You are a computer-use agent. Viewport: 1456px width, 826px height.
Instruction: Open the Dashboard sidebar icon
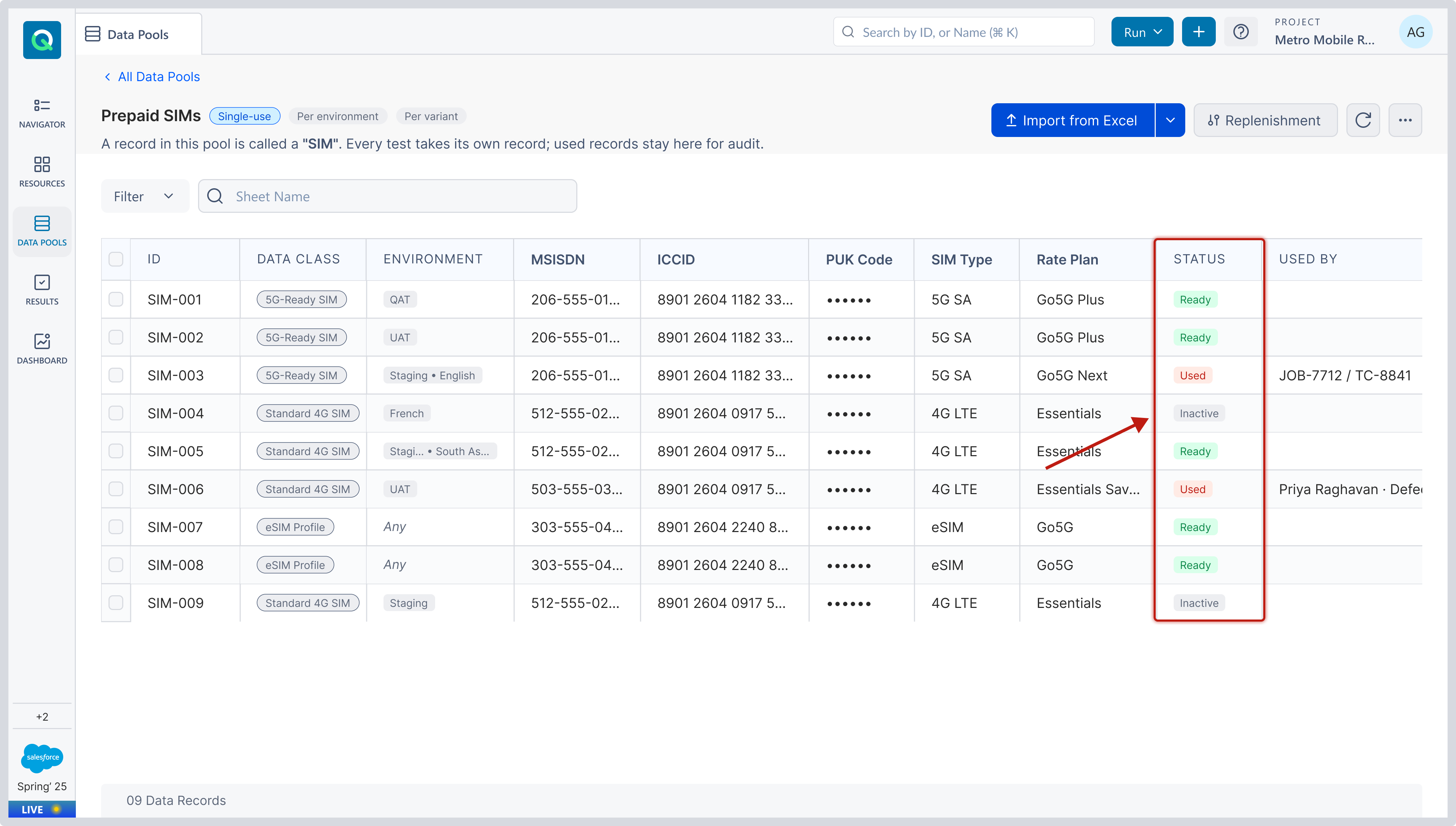pyautogui.click(x=42, y=349)
